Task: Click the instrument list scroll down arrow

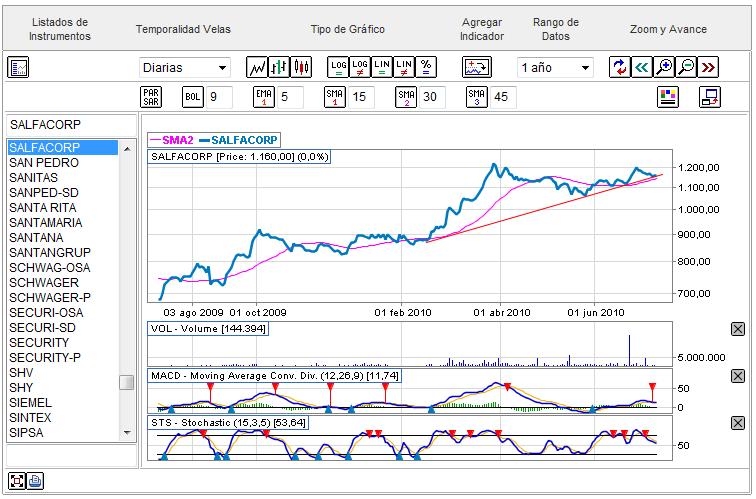Action: [127, 432]
